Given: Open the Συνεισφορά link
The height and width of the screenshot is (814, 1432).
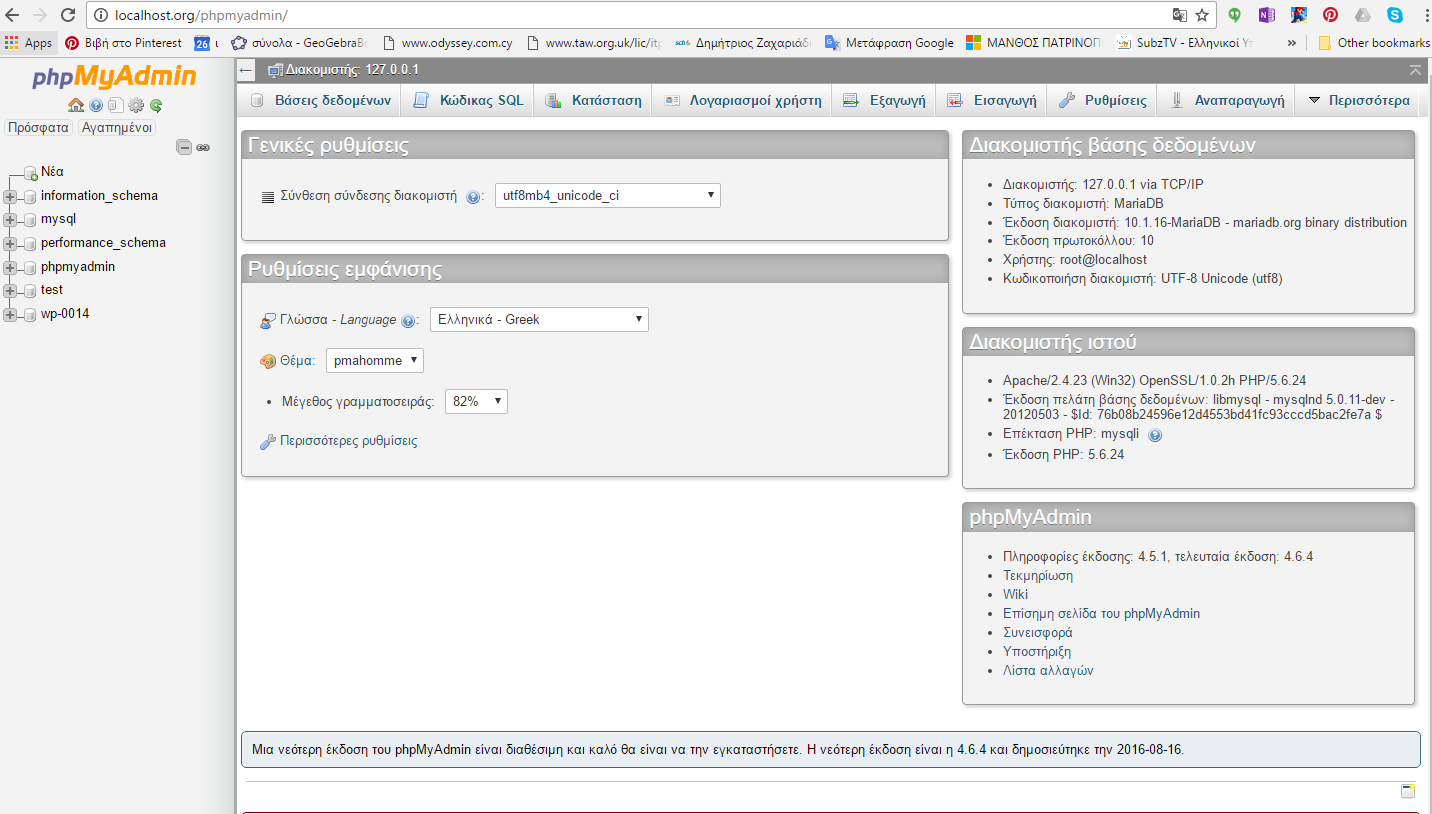Looking at the screenshot, I should pyautogui.click(x=1038, y=633).
